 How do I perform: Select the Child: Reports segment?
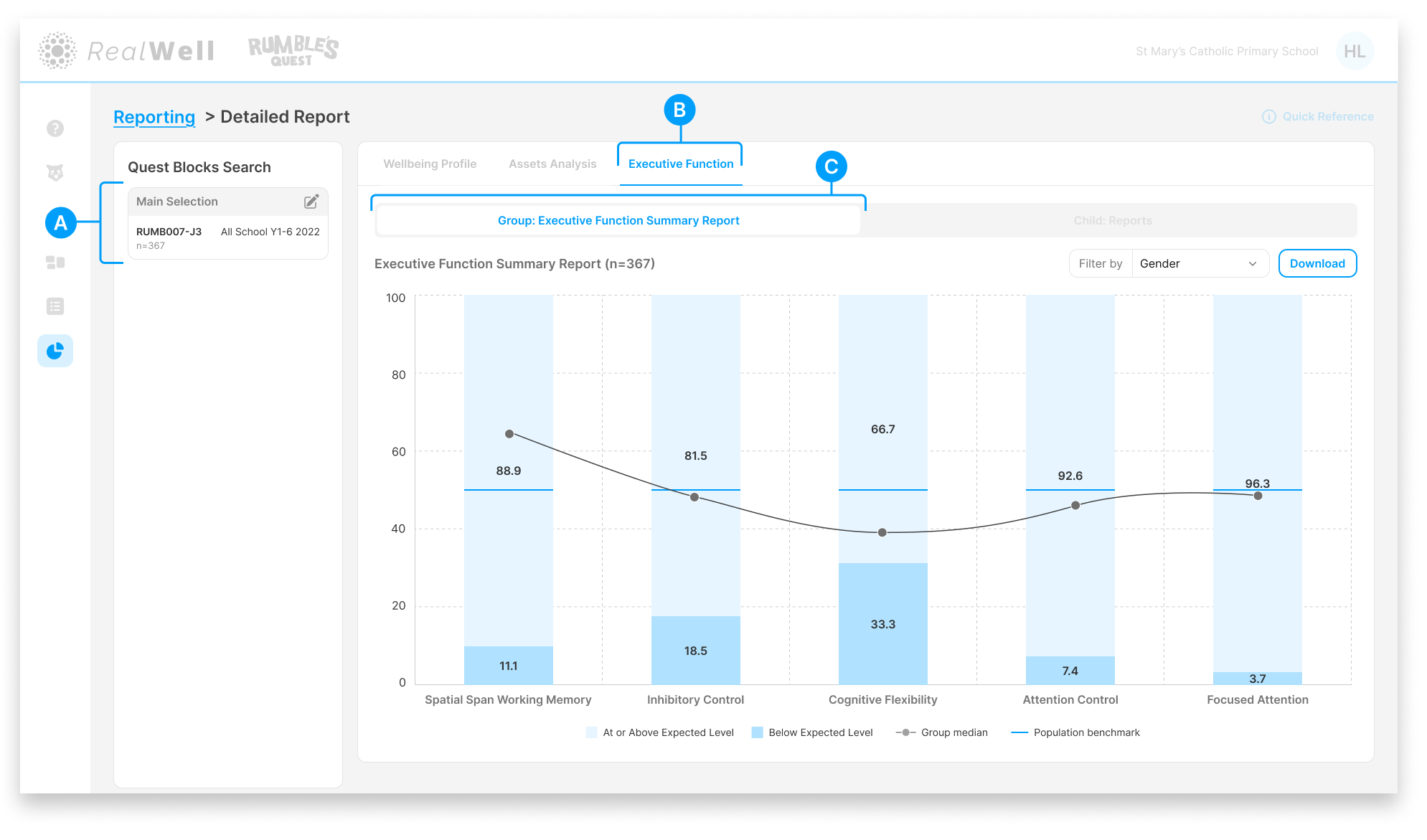click(1112, 220)
